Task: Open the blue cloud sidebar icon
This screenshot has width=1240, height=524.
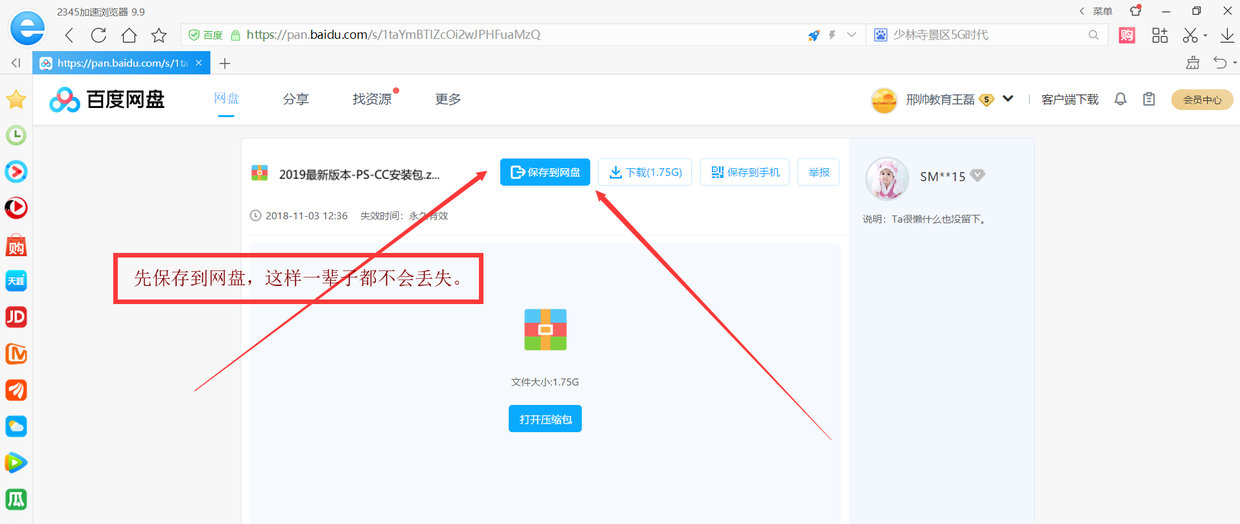Action: click(16, 426)
